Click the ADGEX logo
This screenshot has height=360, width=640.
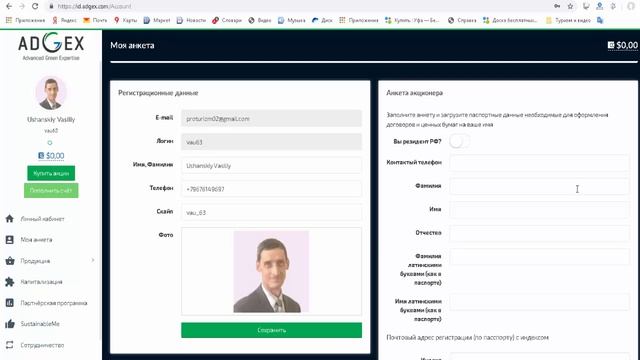51,46
